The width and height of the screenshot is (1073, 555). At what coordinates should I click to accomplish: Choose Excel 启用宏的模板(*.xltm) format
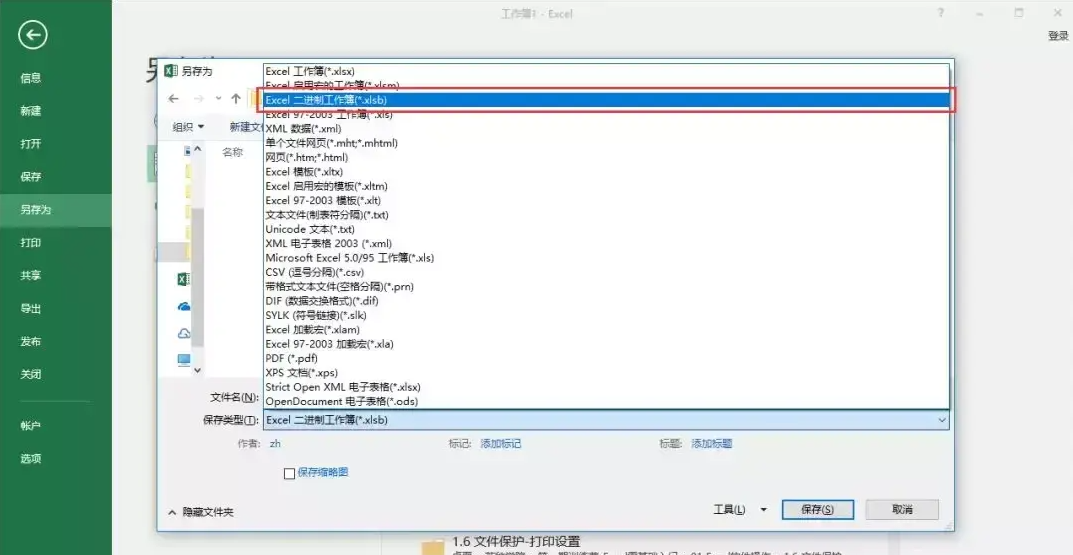[x=606, y=186]
